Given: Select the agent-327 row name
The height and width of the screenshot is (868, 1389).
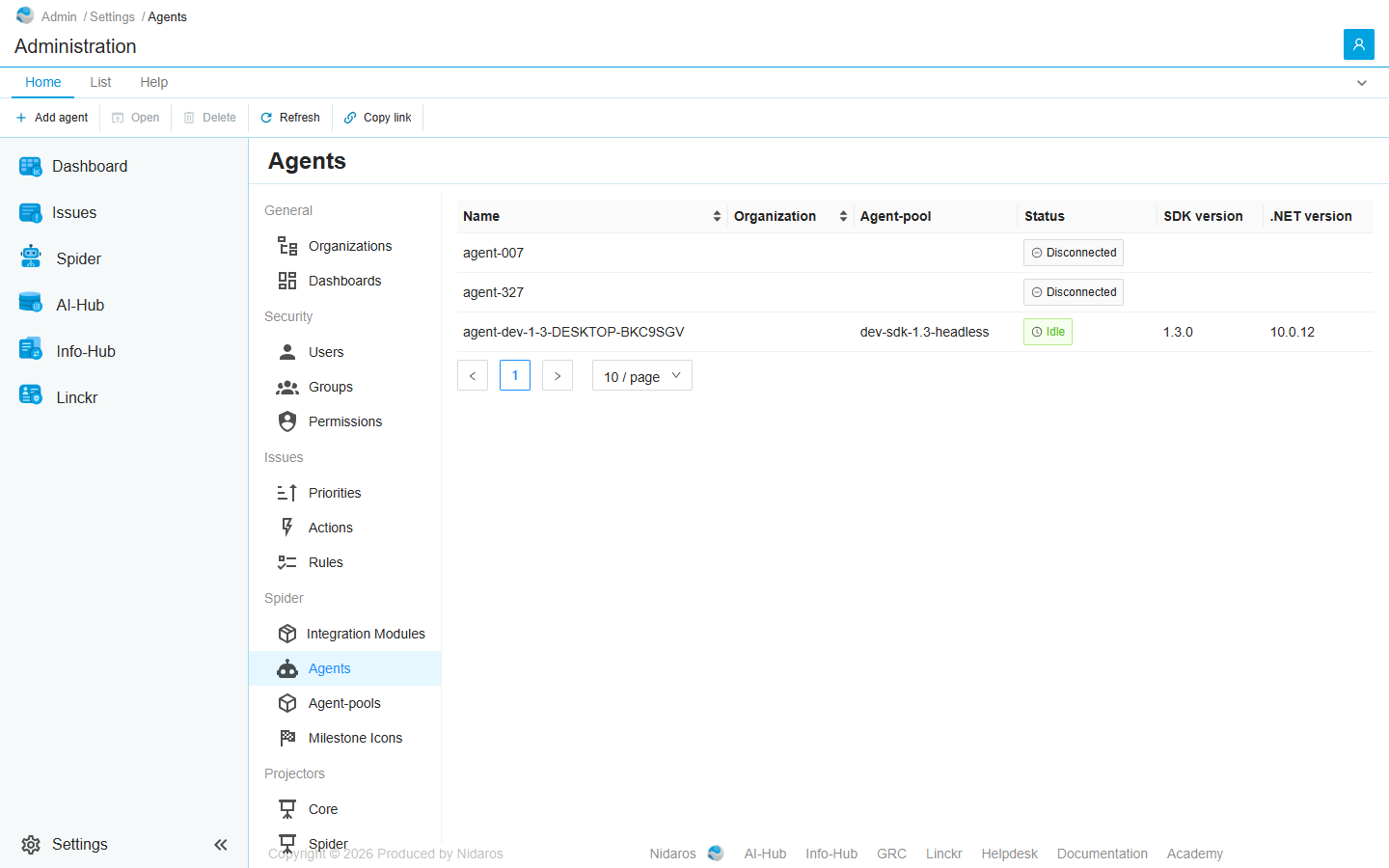Looking at the screenshot, I should tap(493, 292).
